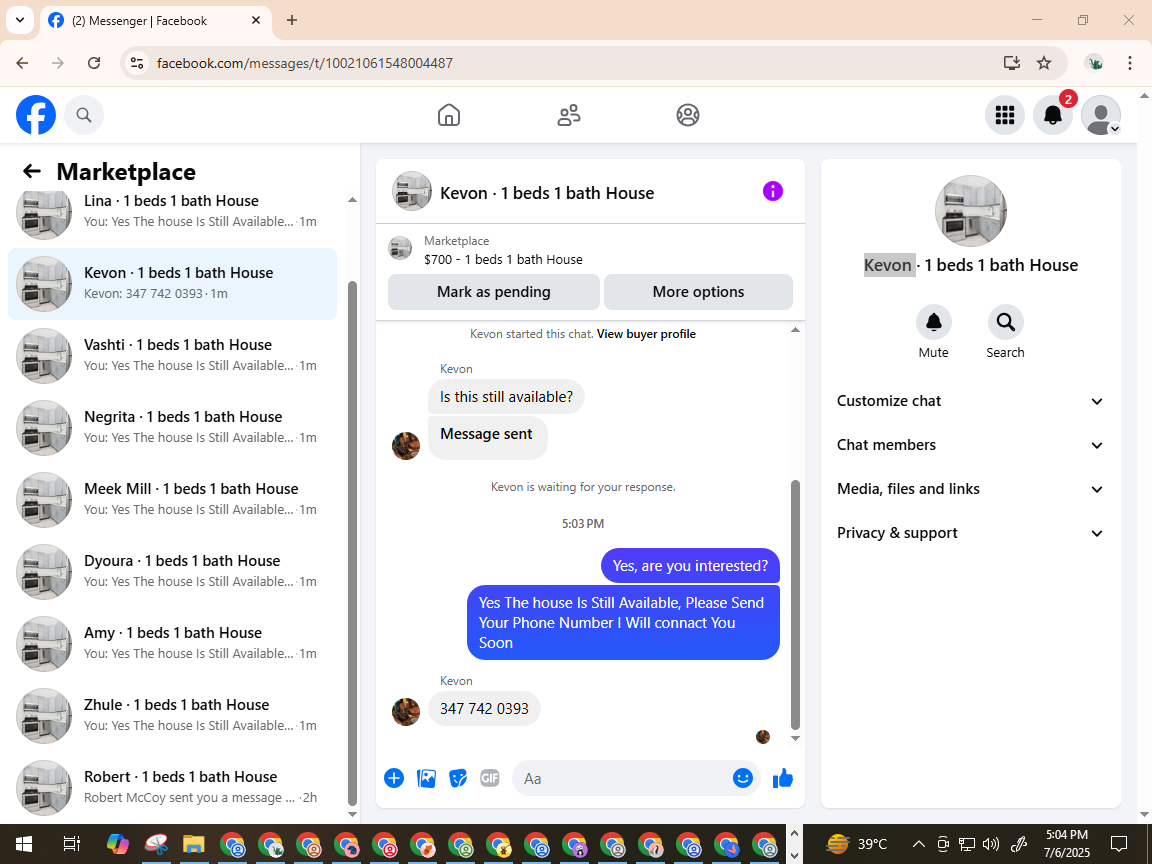Viewport: 1152px width, 864px height.
Task: Open conversation information purple icon
Action: [773, 191]
